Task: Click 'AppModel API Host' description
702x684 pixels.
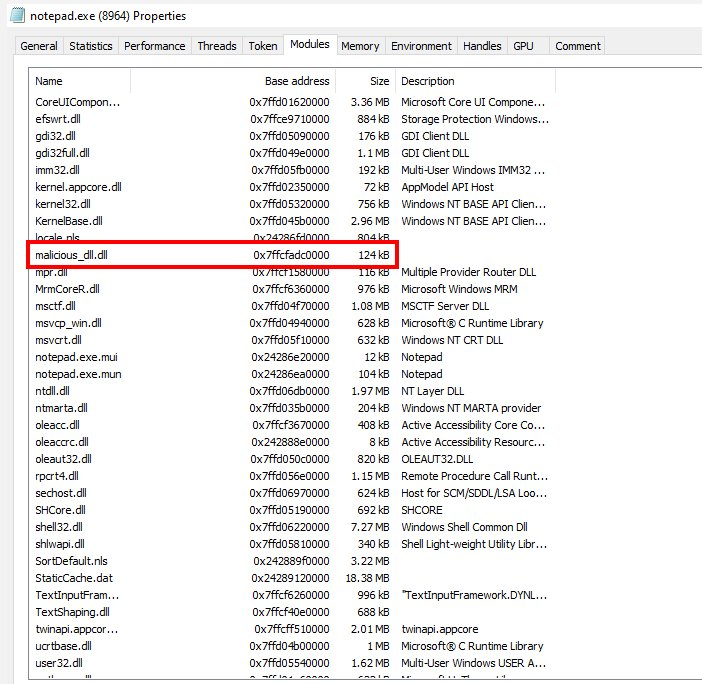Action: coord(447,187)
